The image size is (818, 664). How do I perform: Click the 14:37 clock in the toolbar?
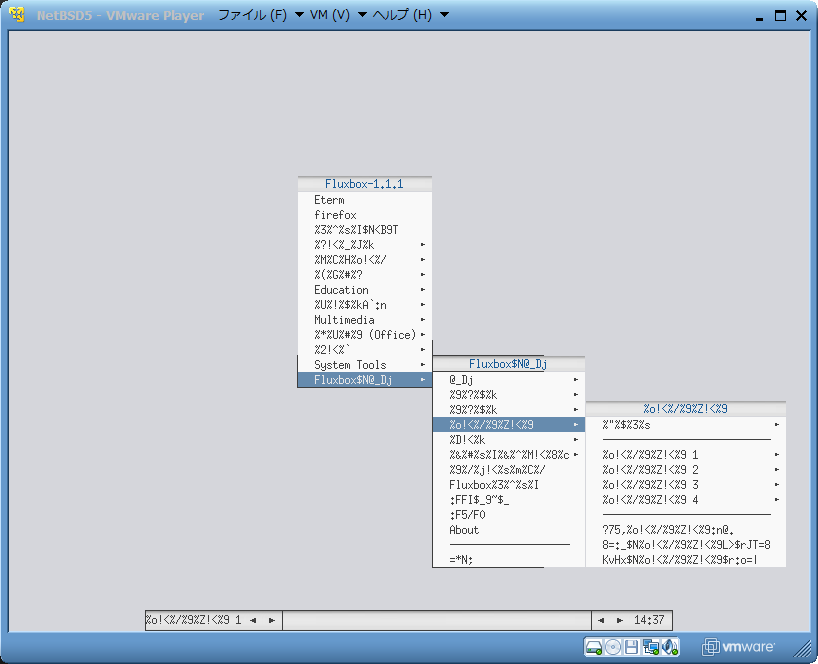point(649,620)
